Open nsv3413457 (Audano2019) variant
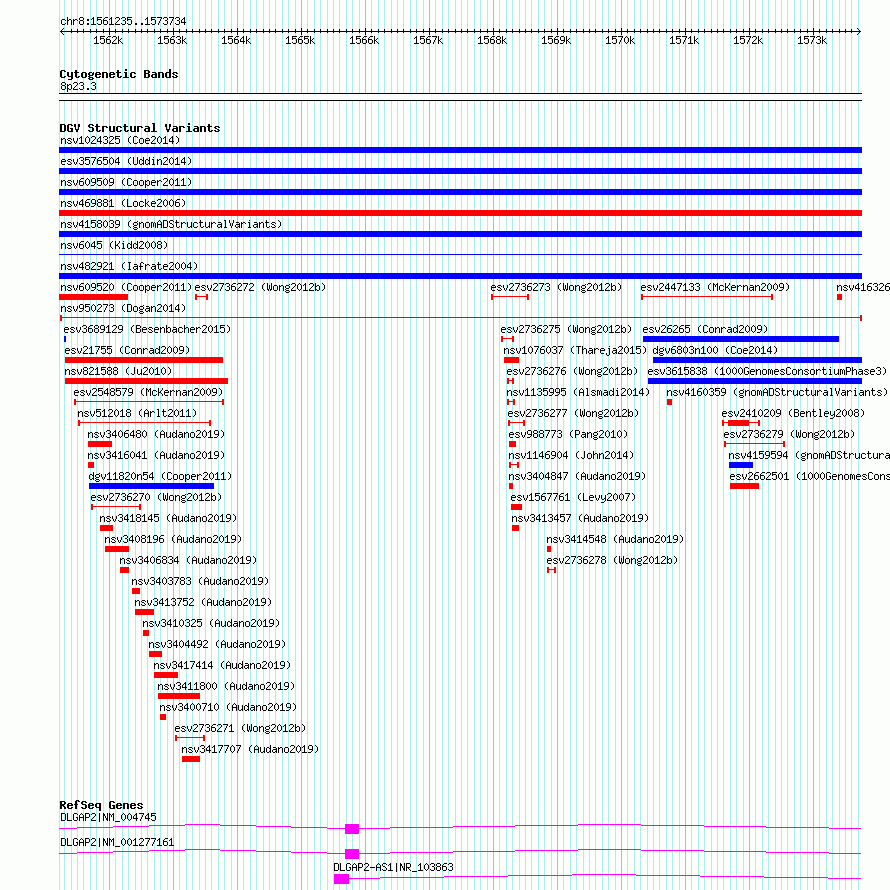Image resolution: width=890 pixels, height=890 pixels. point(580,518)
